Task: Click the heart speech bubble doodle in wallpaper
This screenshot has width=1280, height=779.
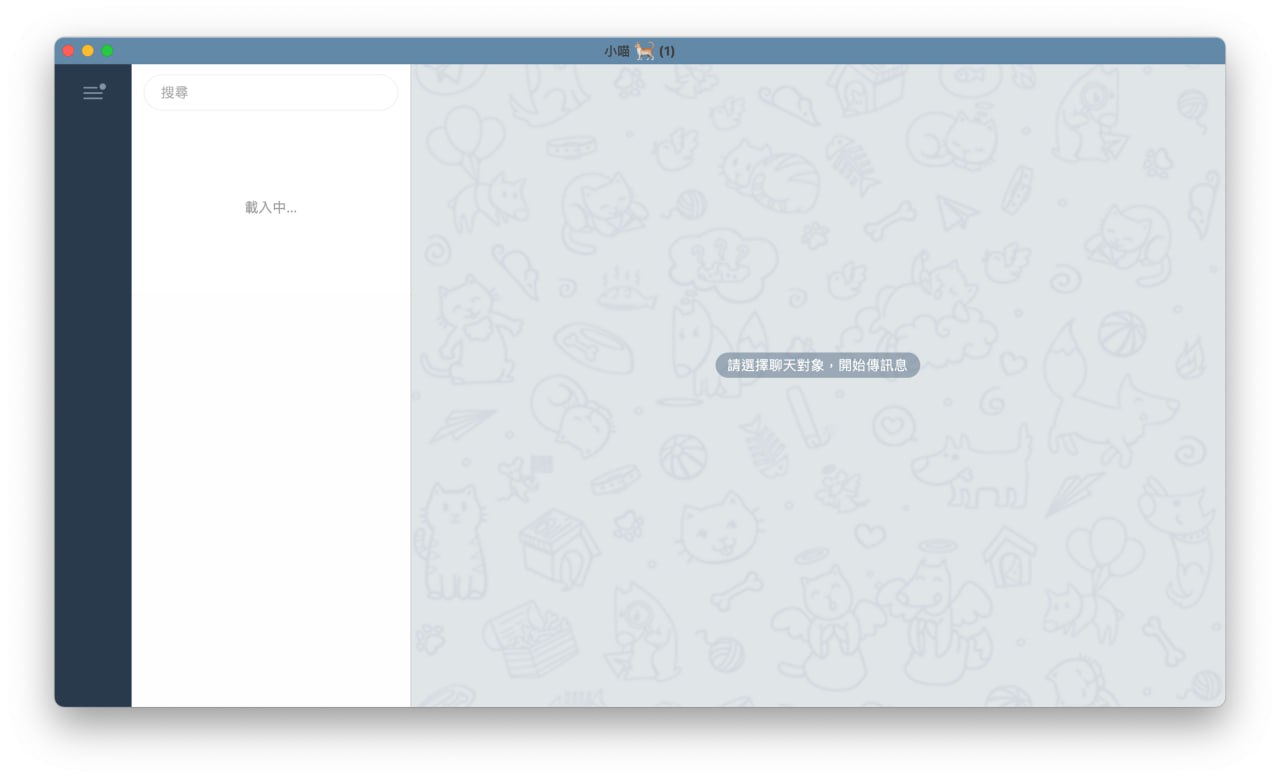Action: (893, 426)
